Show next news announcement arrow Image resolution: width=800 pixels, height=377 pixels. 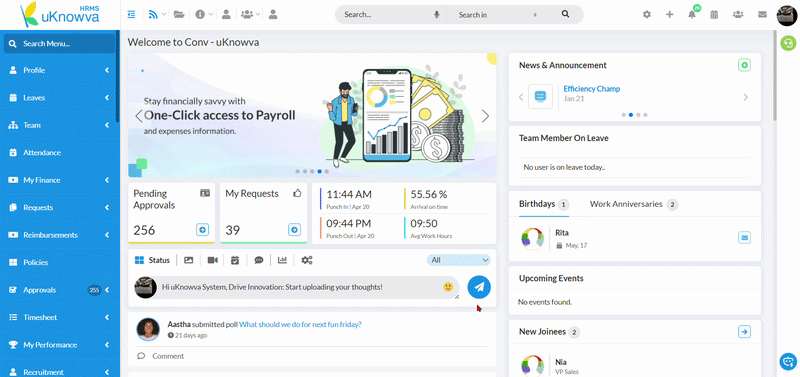[x=745, y=97]
